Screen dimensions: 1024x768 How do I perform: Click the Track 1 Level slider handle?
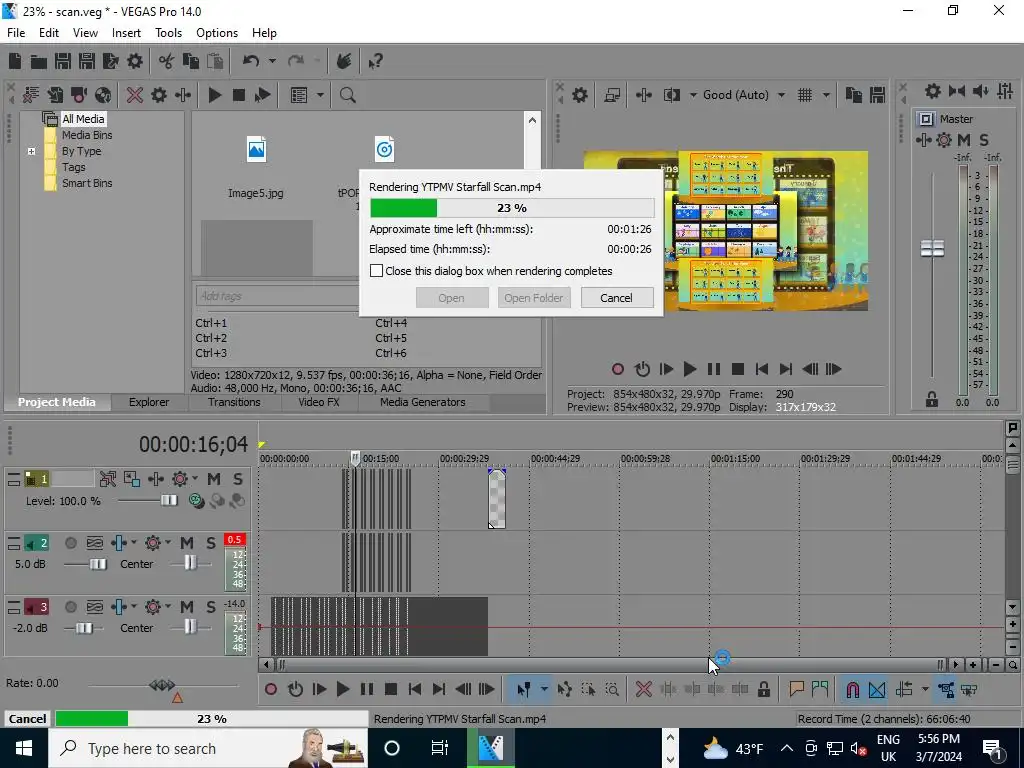point(169,500)
